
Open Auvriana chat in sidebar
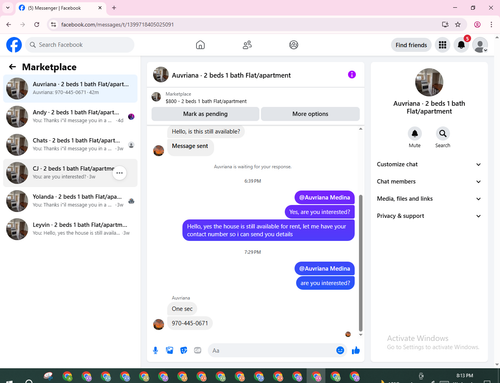pos(70,88)
